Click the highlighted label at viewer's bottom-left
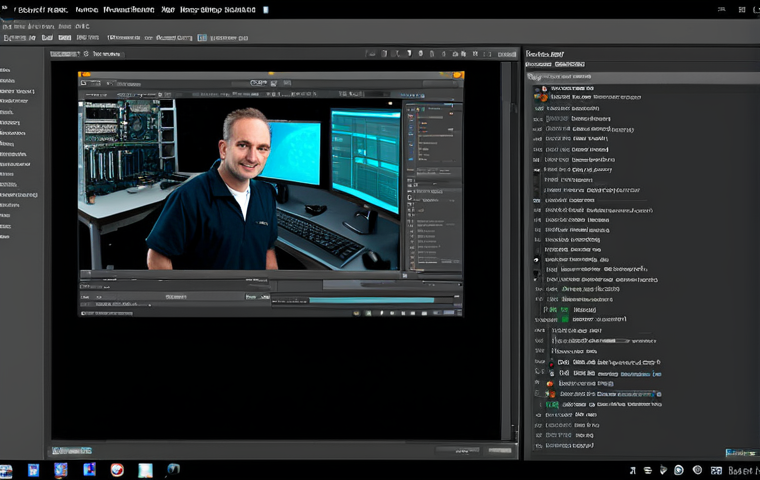The image size is (760, 480). pos(72,451)
